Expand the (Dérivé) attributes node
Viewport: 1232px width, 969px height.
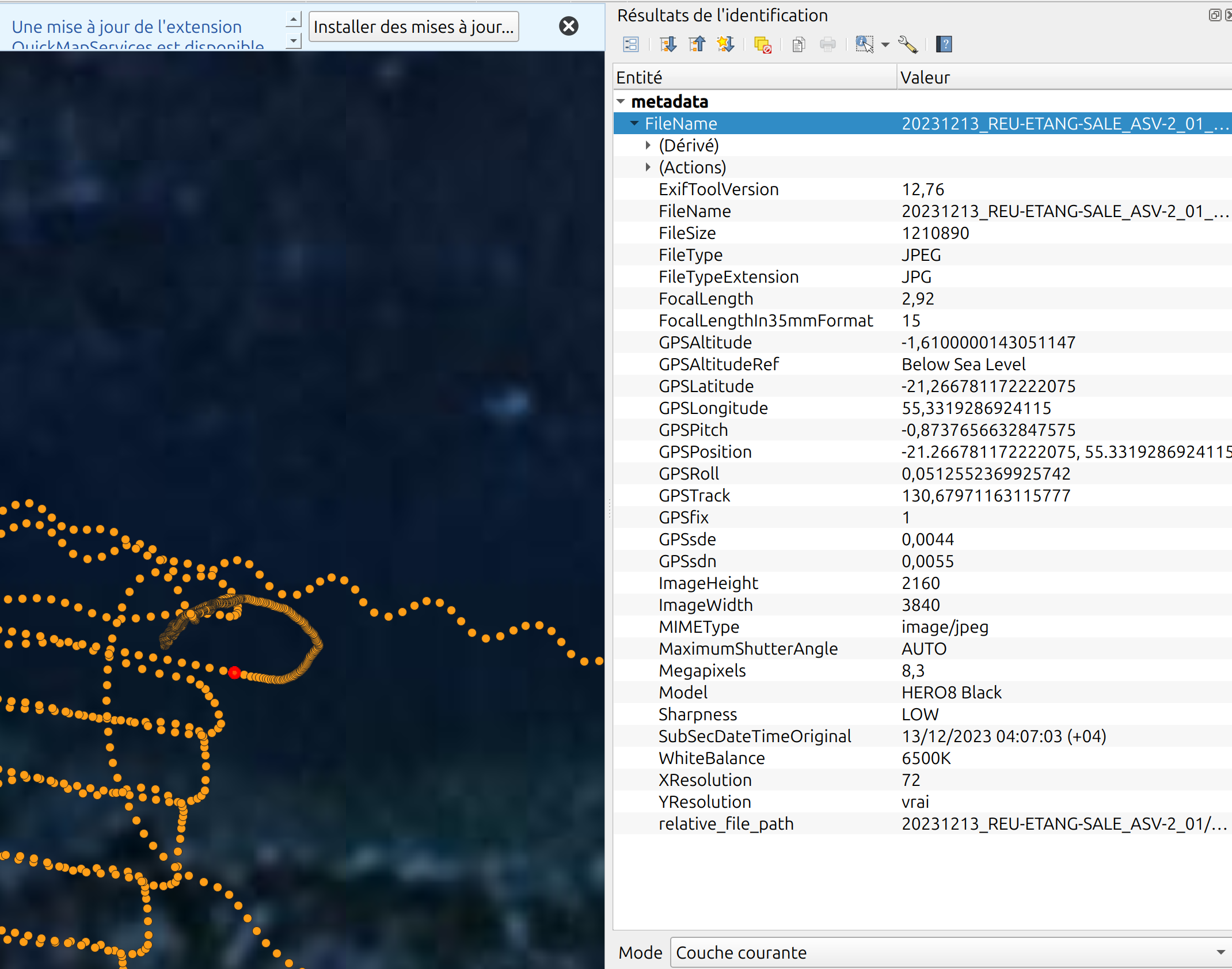pos(648,145)
